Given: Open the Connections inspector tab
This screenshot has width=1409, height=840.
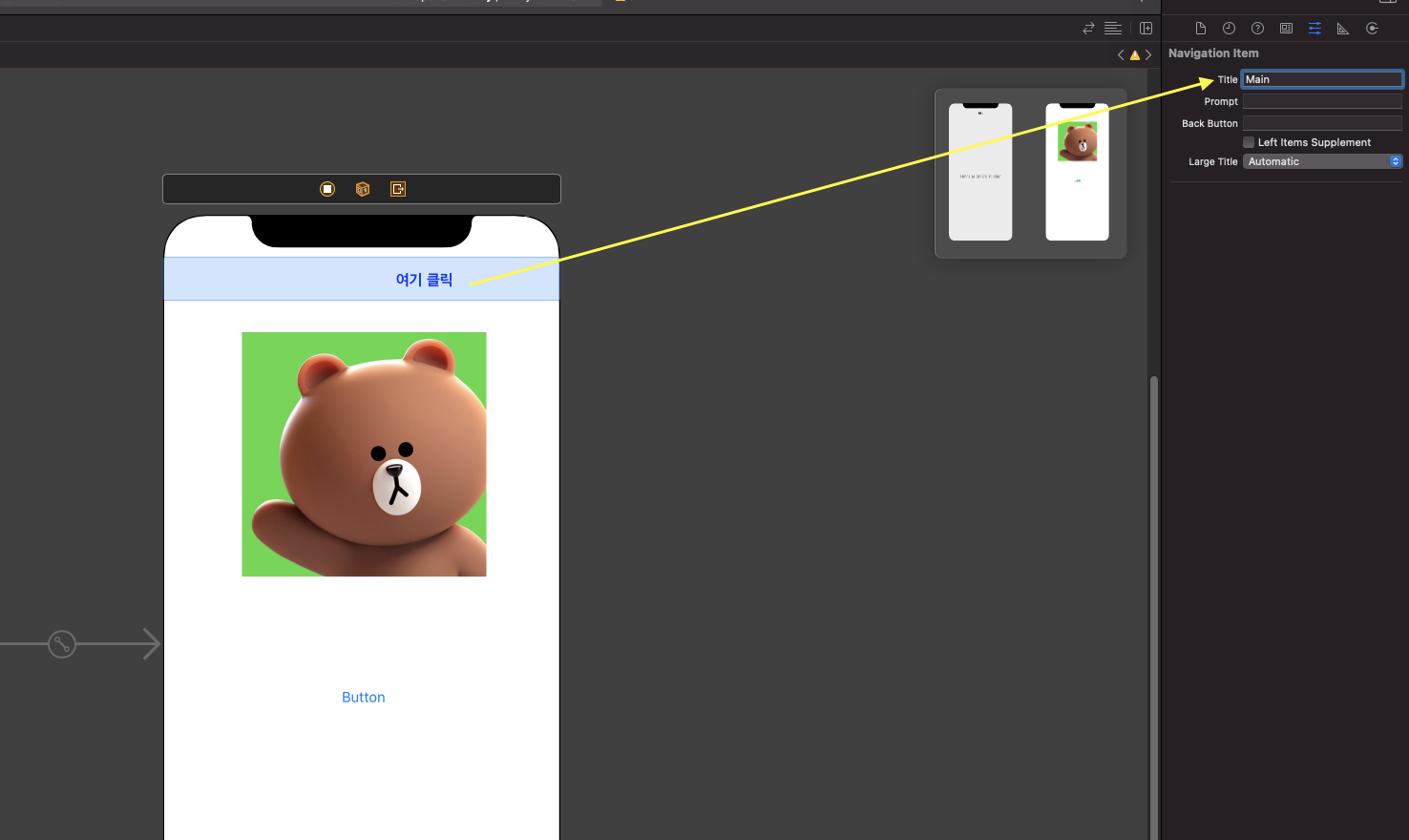Looking at the screenshot, I should (1372, 29).
